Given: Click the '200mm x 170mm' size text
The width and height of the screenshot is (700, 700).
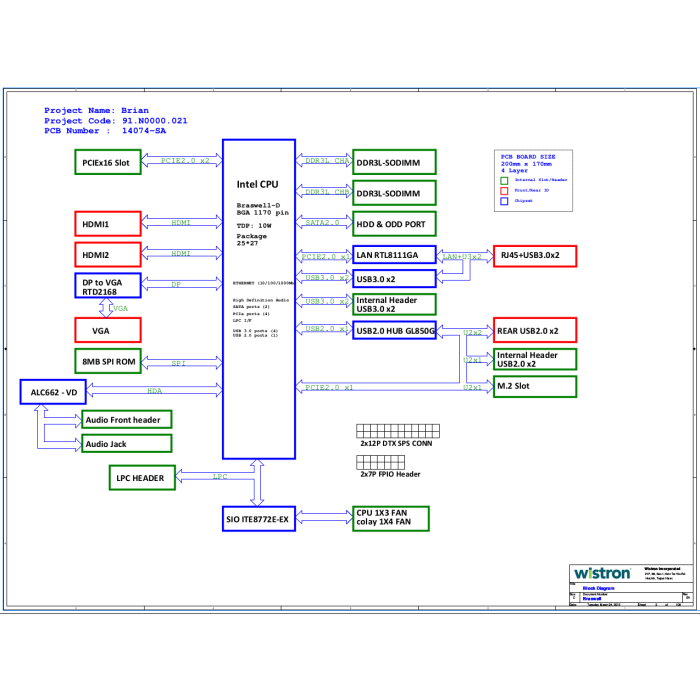Looking at the screenshot, I should 526,164.
